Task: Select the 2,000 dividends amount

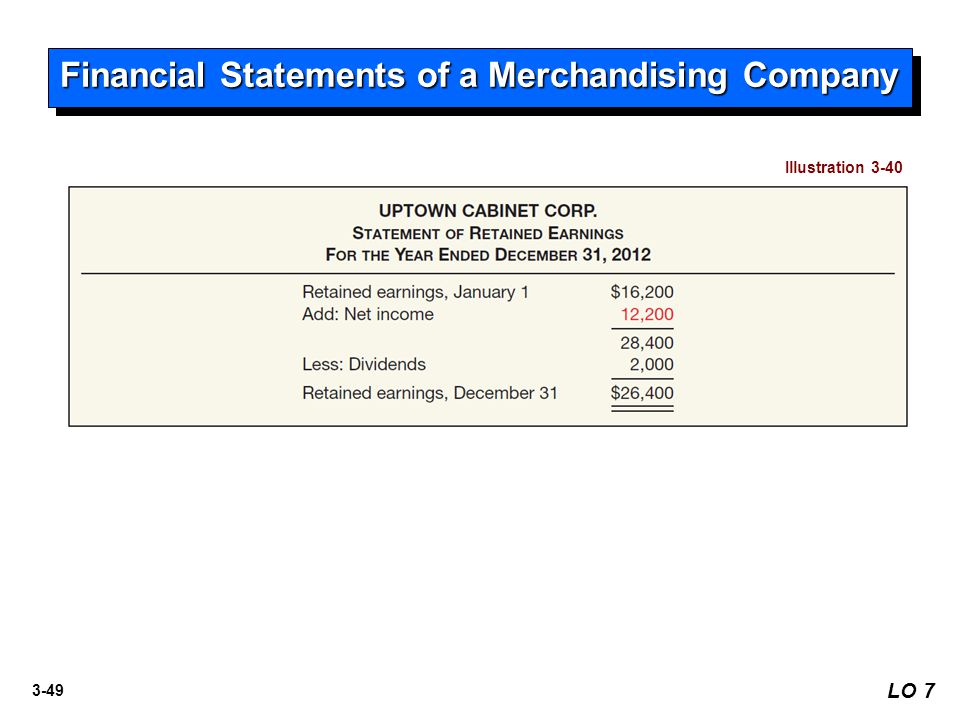Action: (x=651, y=364)
